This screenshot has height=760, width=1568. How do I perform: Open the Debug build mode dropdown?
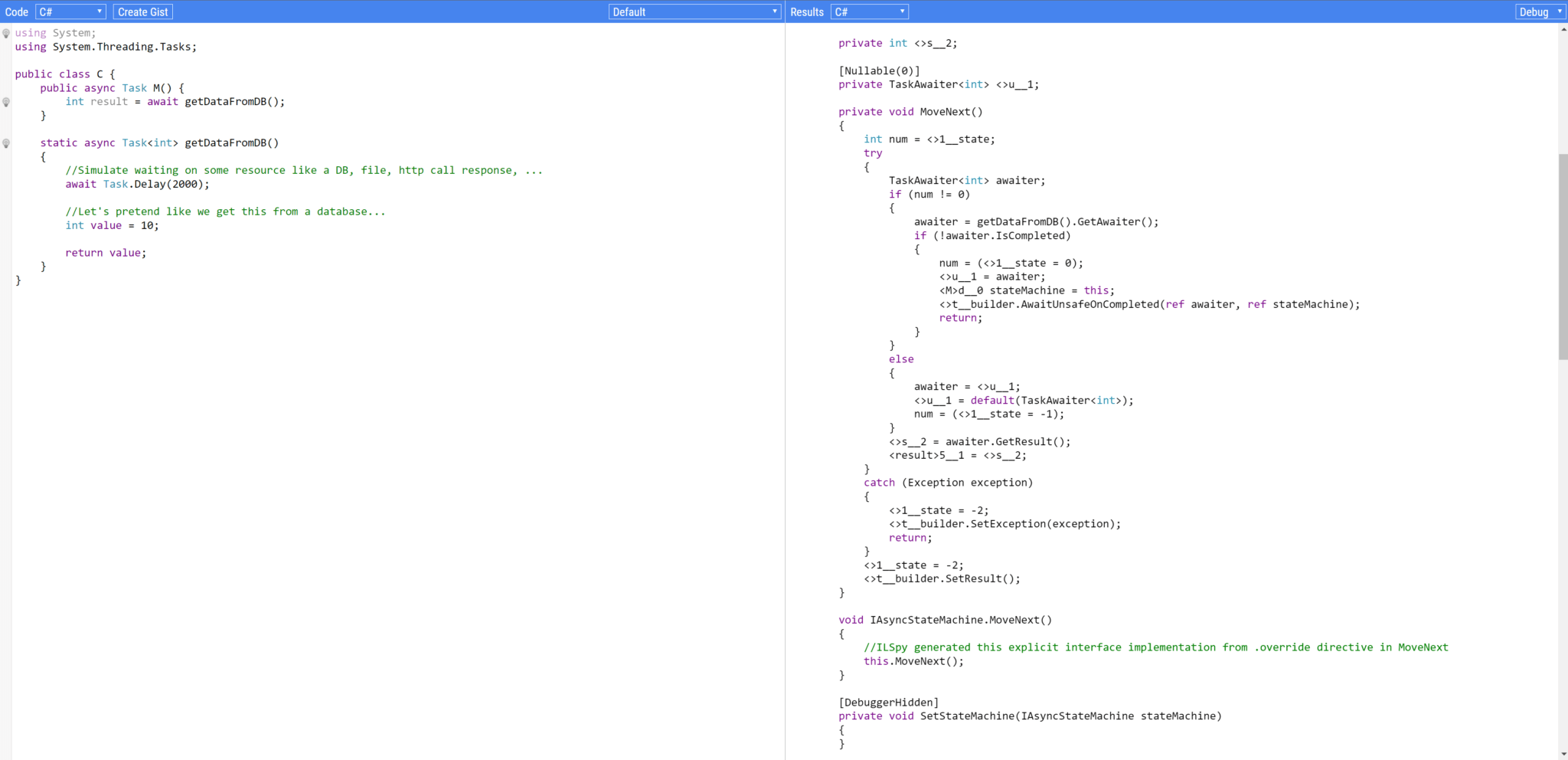click(1540, 11)
